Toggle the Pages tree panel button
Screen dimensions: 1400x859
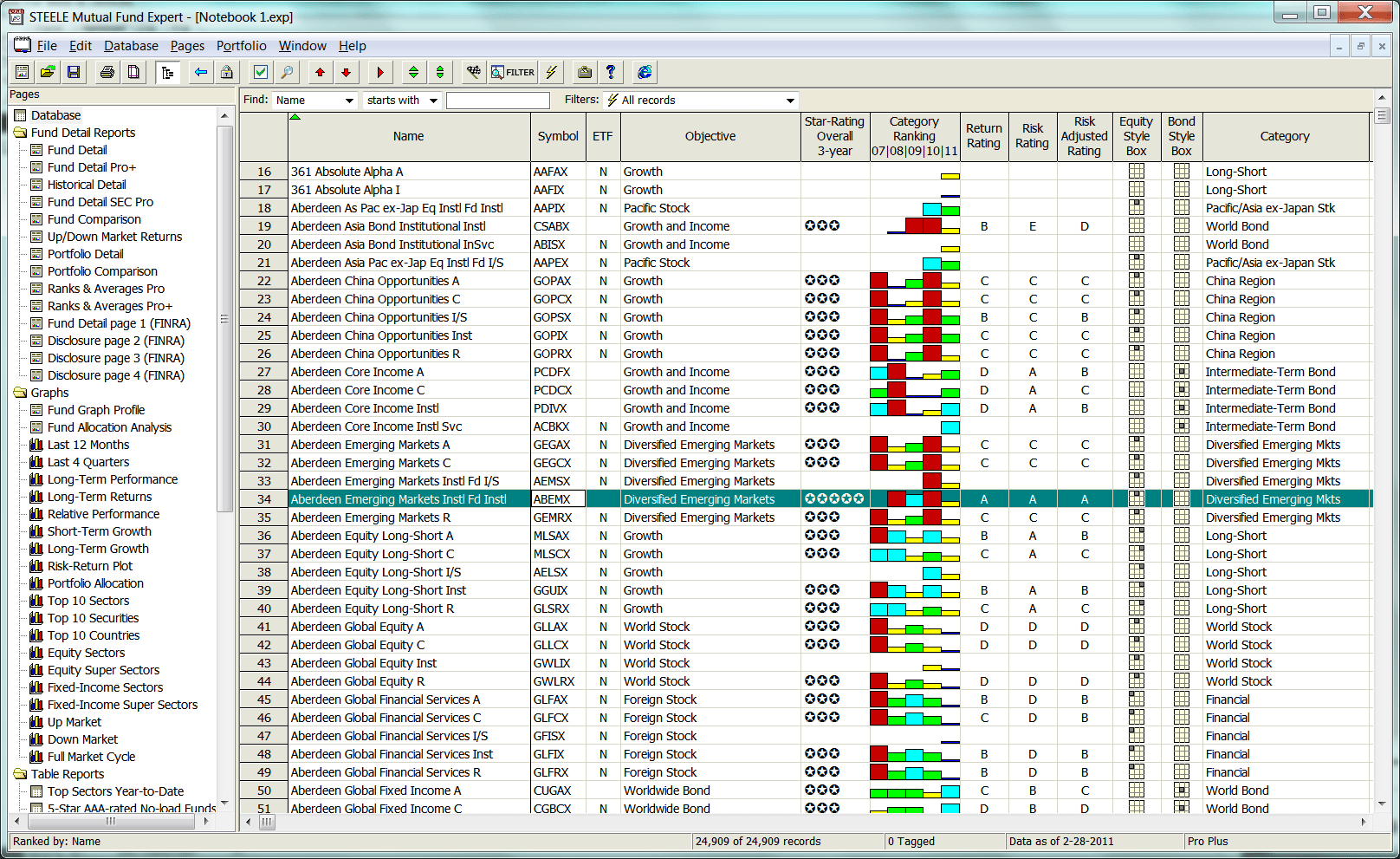point(167,72)
